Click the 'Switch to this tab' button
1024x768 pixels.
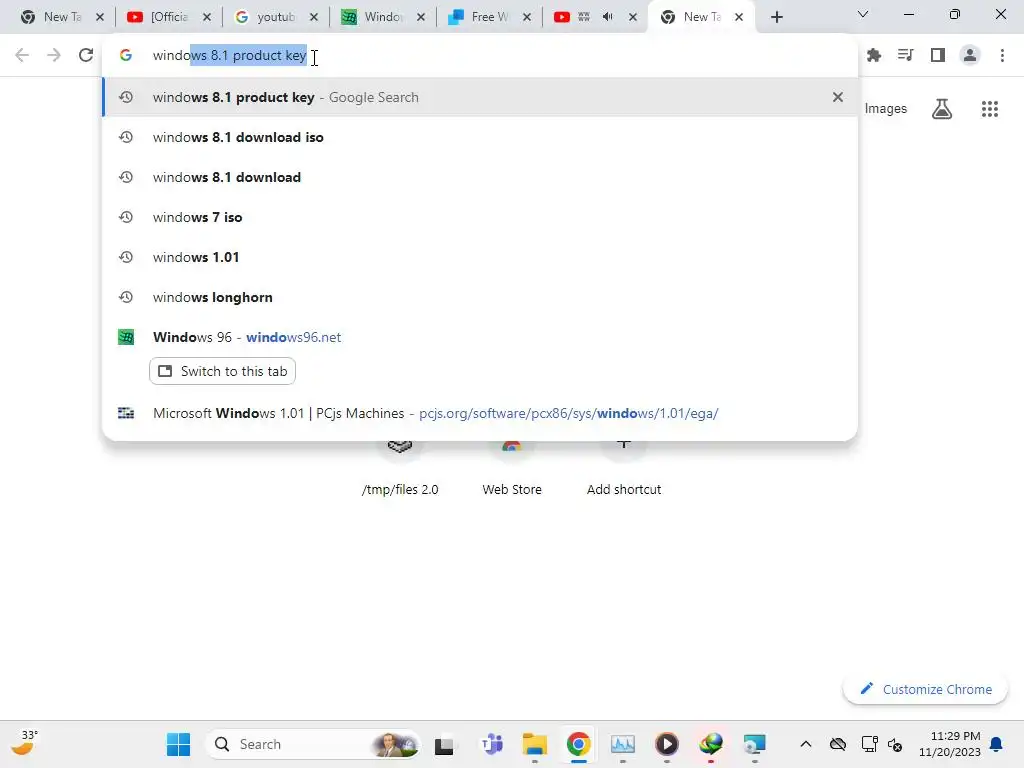click(223, 371)
